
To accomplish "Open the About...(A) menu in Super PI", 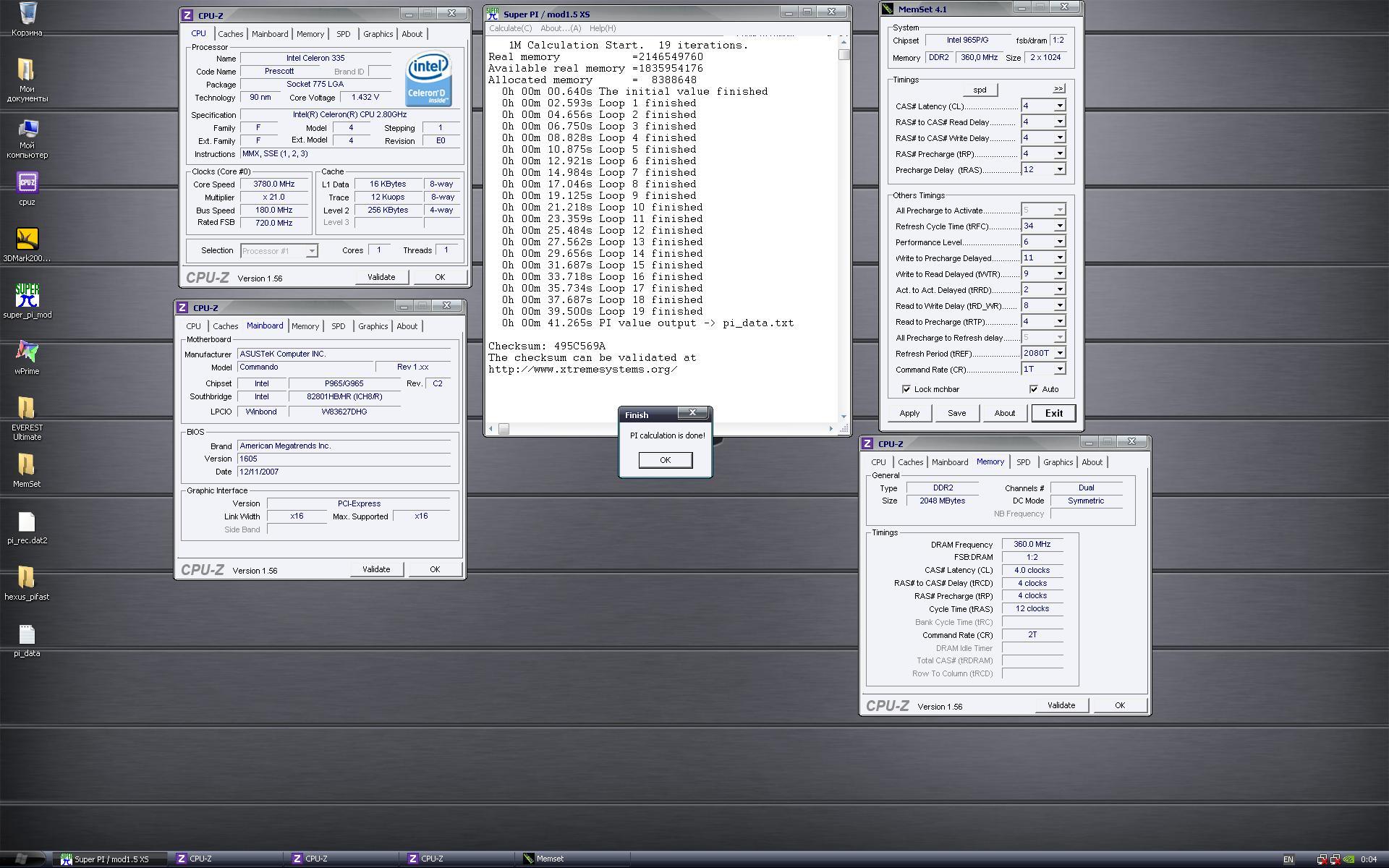I will tap(561, 28).
